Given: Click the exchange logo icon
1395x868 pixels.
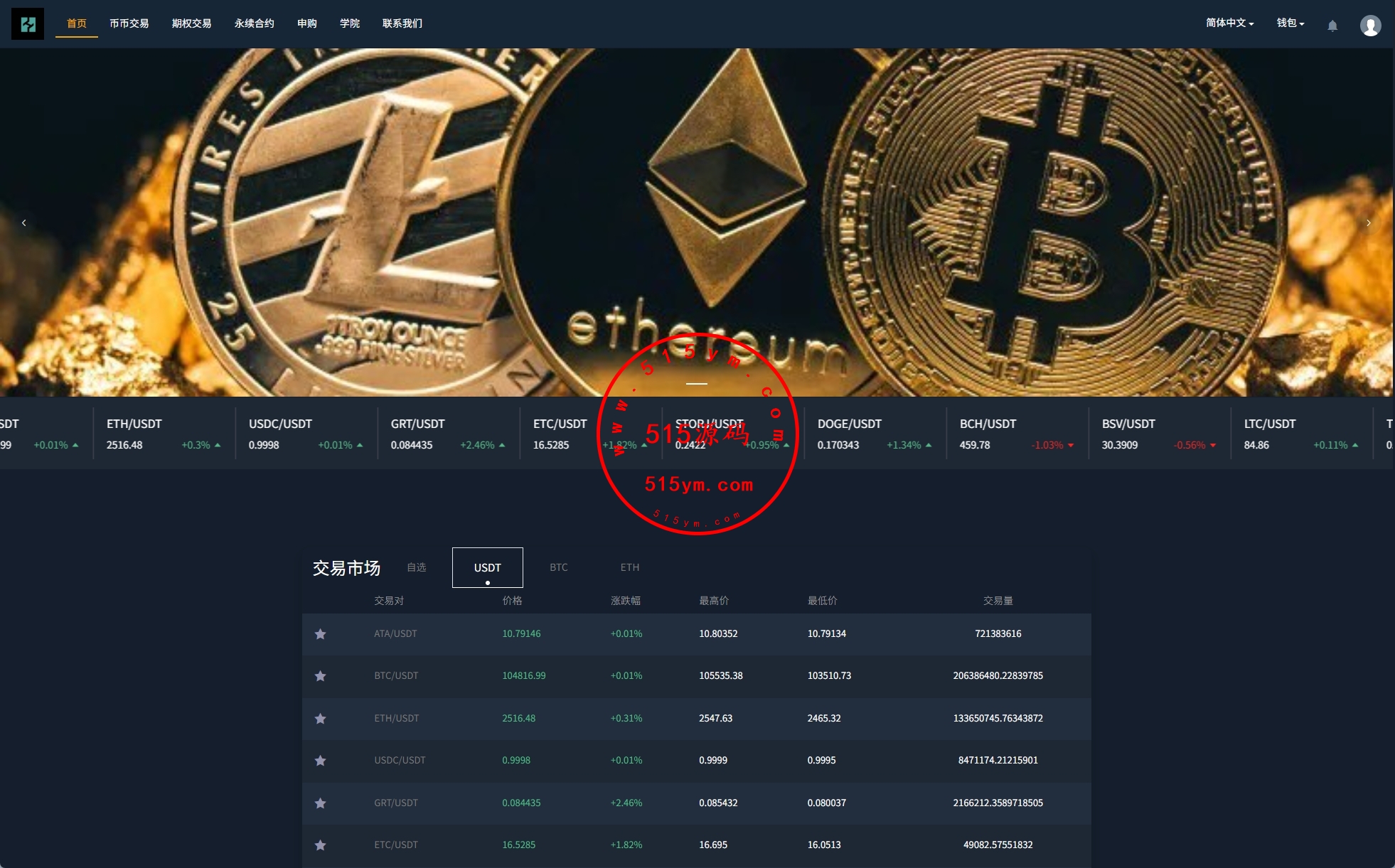Looking at the screenshot, I should [x=28, y=24].
